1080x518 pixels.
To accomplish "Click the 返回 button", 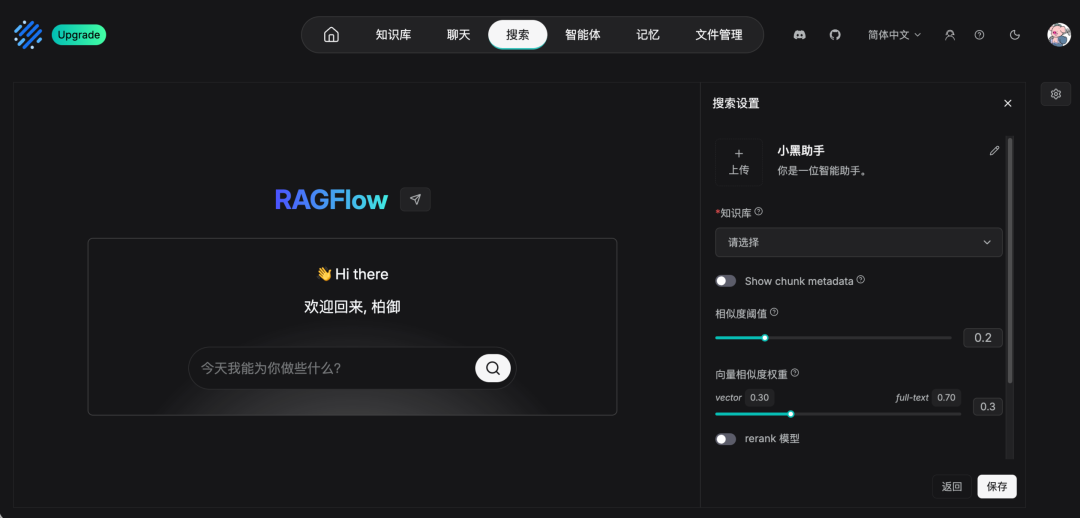I will [952, 486].
